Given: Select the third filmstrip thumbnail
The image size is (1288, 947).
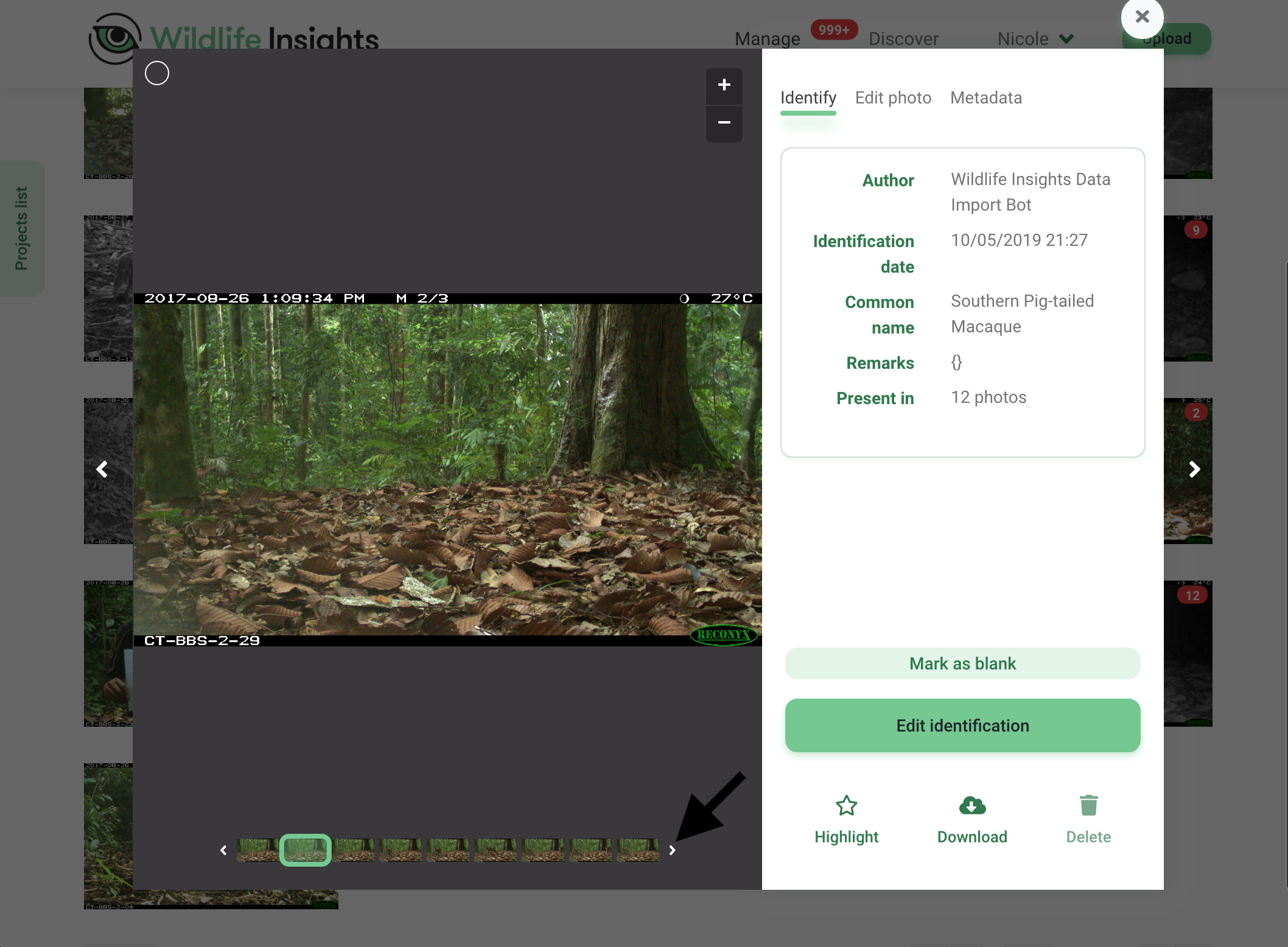Looking at the screenshot, I should coord(354,850).
